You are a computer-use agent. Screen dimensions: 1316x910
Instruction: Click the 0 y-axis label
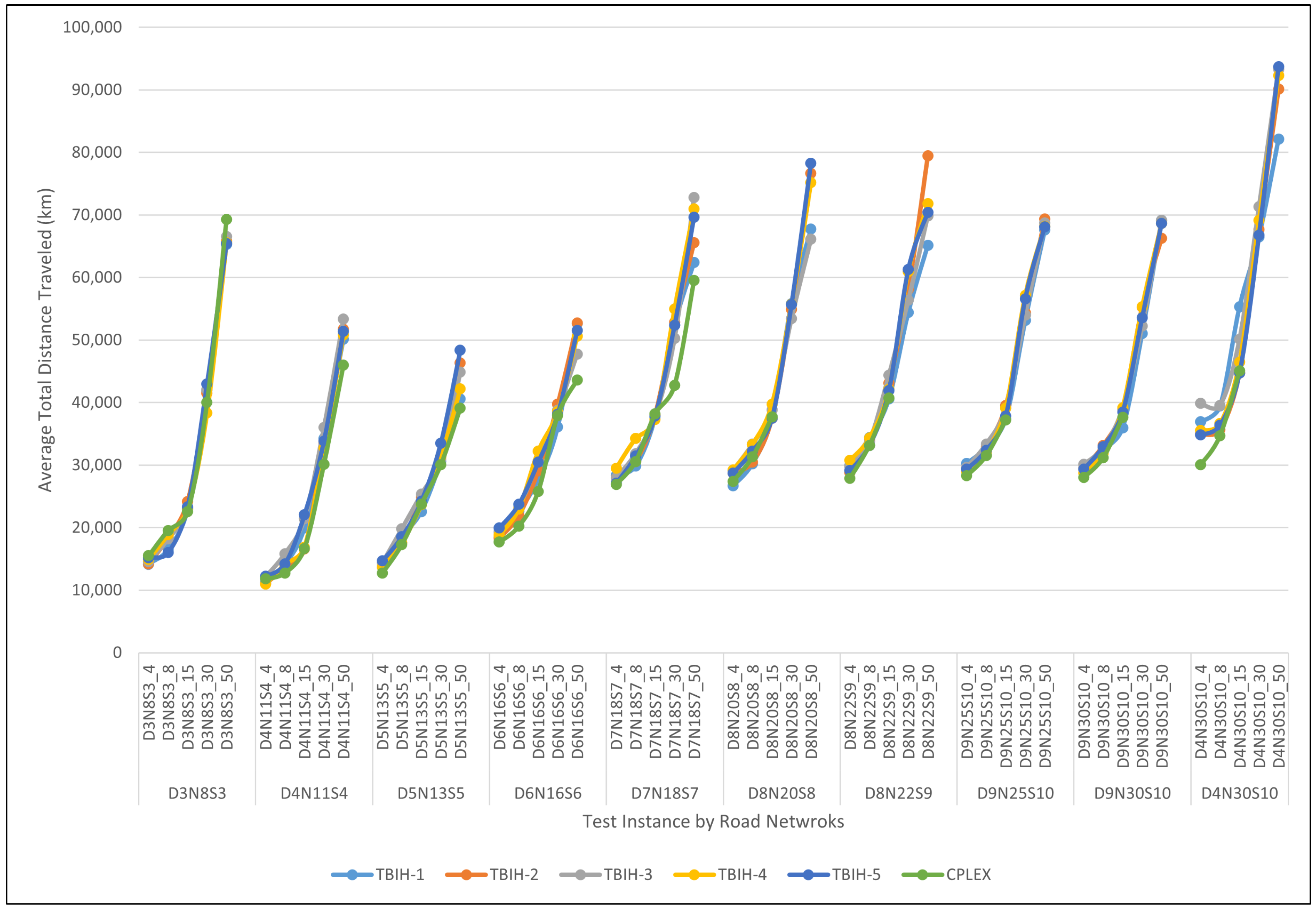[117, 652]
